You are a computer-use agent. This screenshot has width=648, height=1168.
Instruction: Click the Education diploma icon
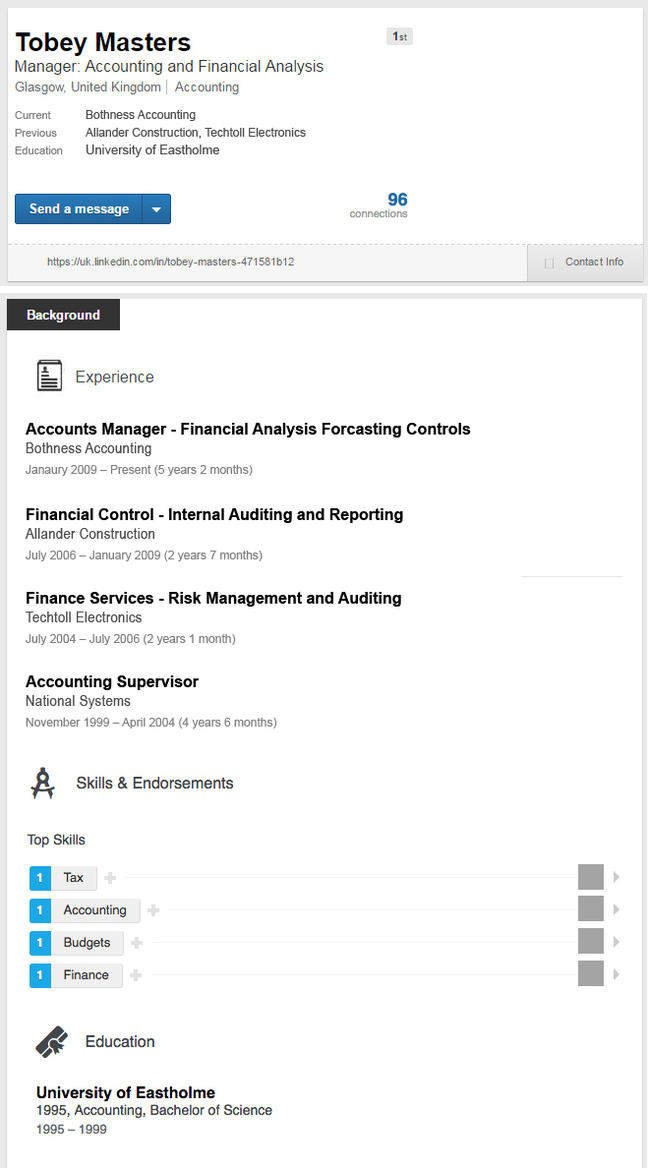(x=52, y=1042)
